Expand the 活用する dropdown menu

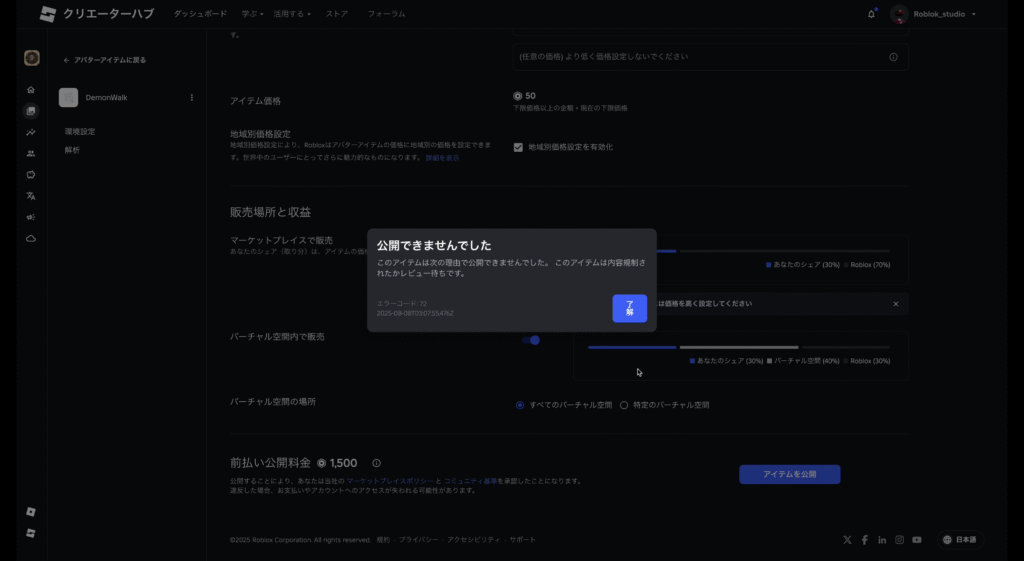(x=292, y=14)
